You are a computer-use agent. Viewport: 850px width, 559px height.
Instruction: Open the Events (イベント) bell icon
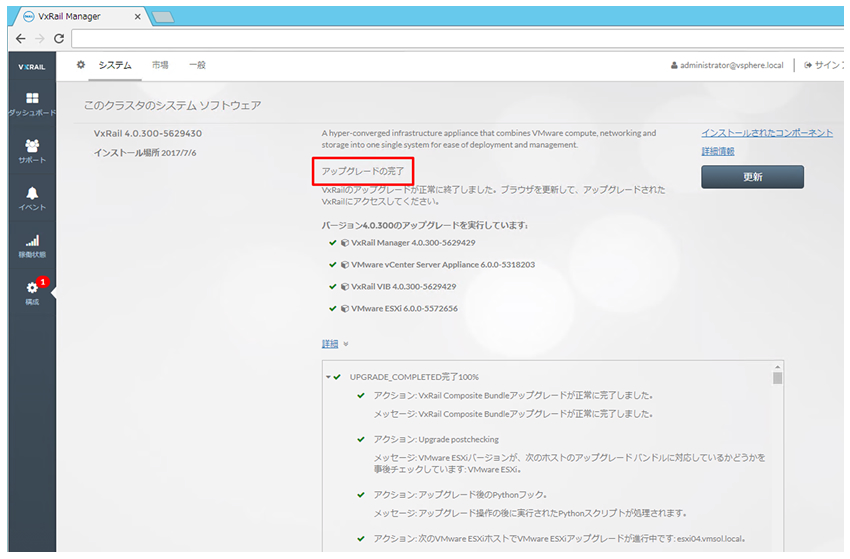tap(32, 193)
